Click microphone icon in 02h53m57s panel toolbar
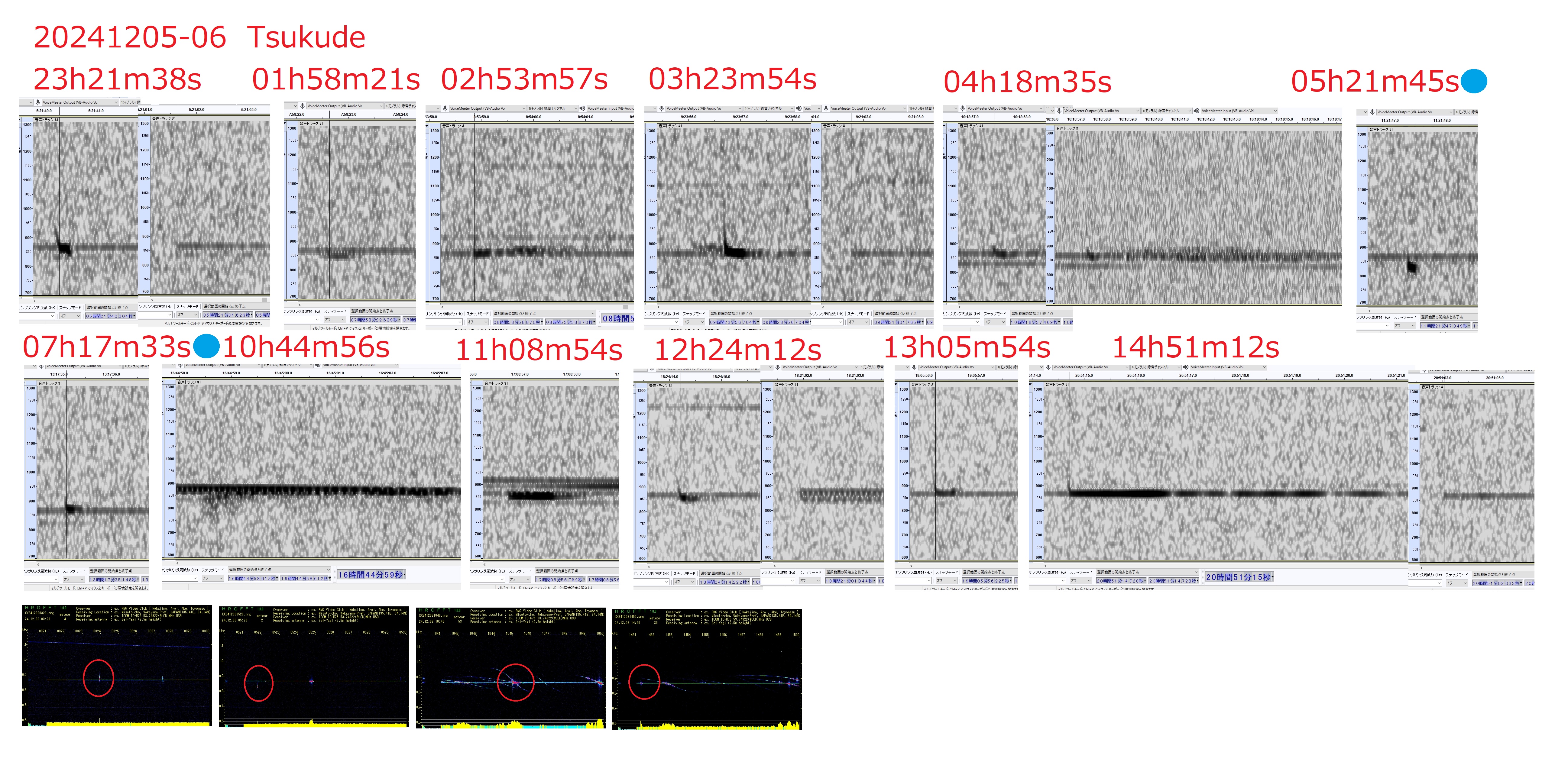 pyautogui.click(x=445, y=108)
